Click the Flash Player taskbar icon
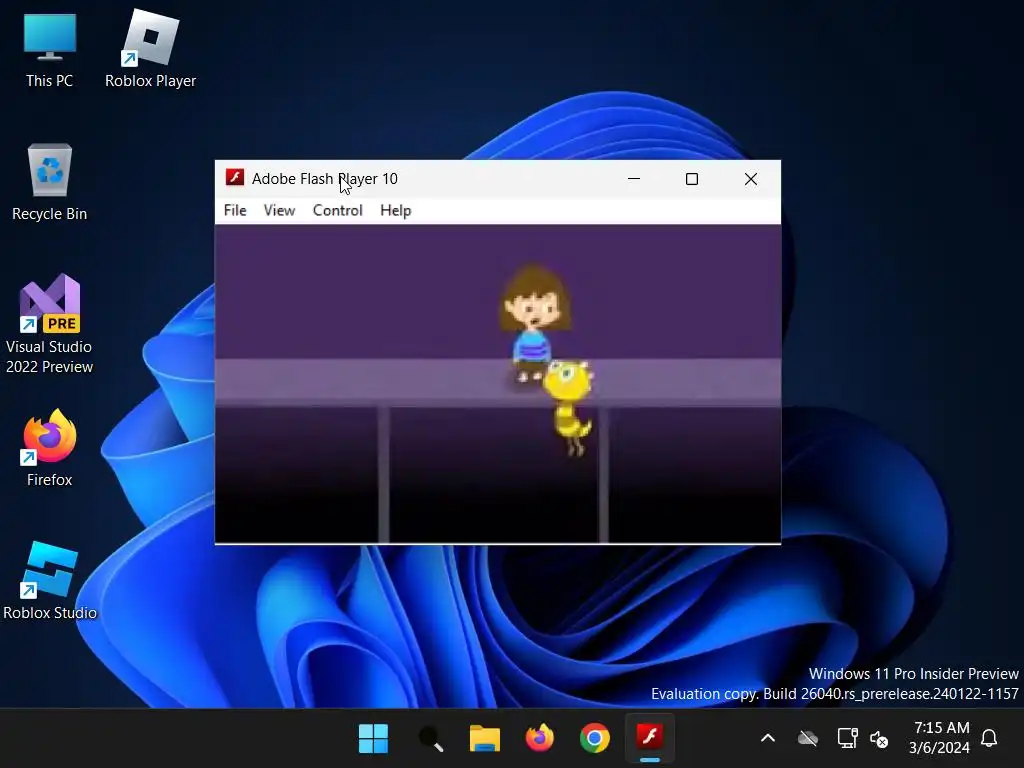The image size is (1024, 768). [650, 738]
